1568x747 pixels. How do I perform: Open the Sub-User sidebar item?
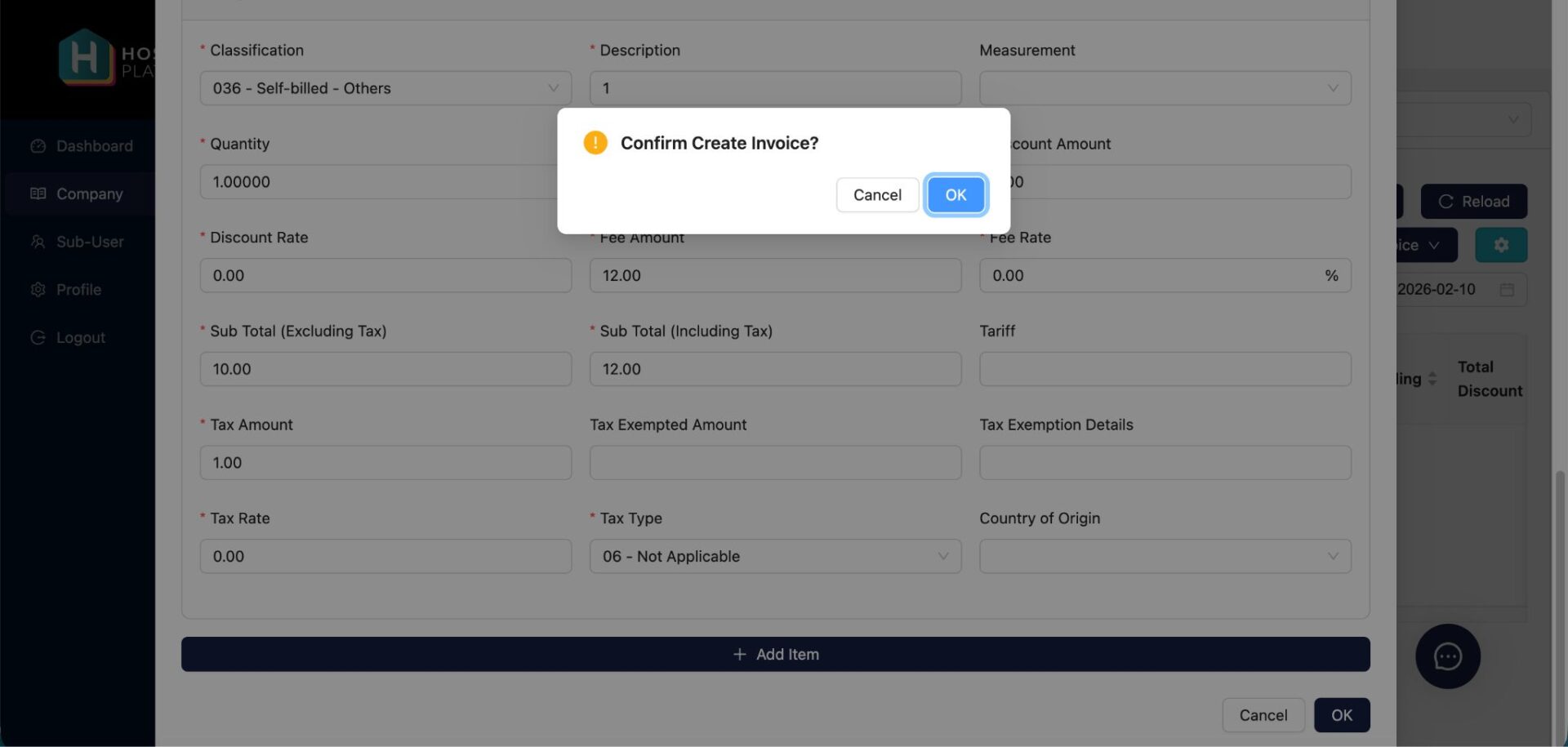78,242
